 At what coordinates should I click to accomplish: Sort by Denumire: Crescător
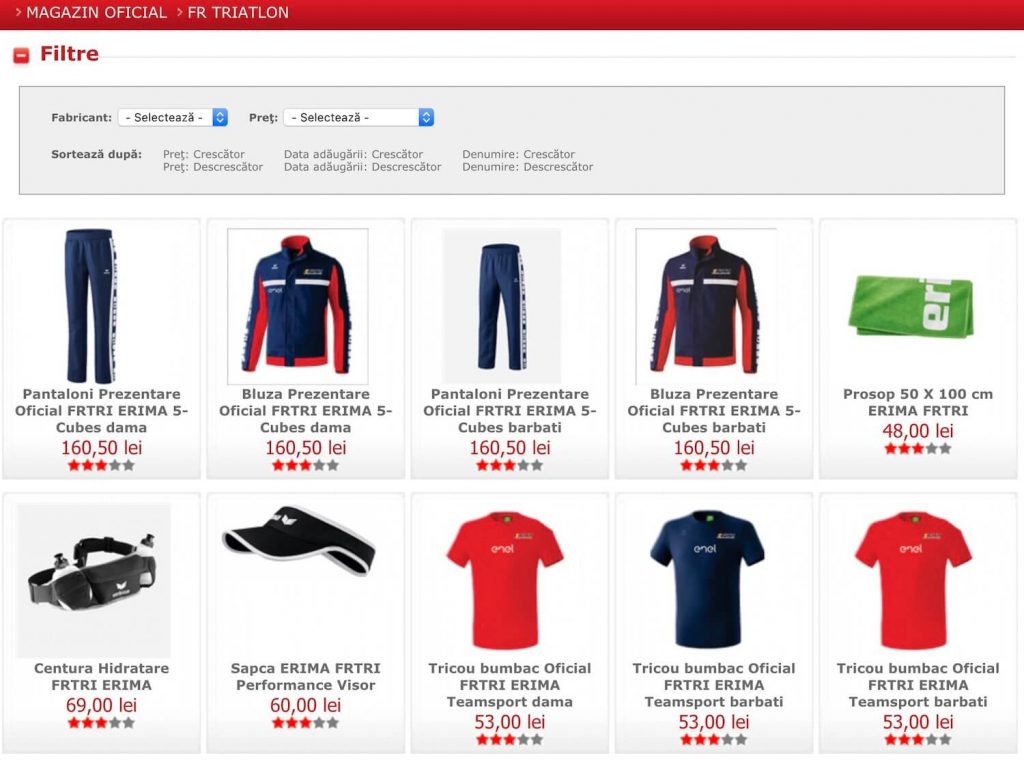[518, 154]
